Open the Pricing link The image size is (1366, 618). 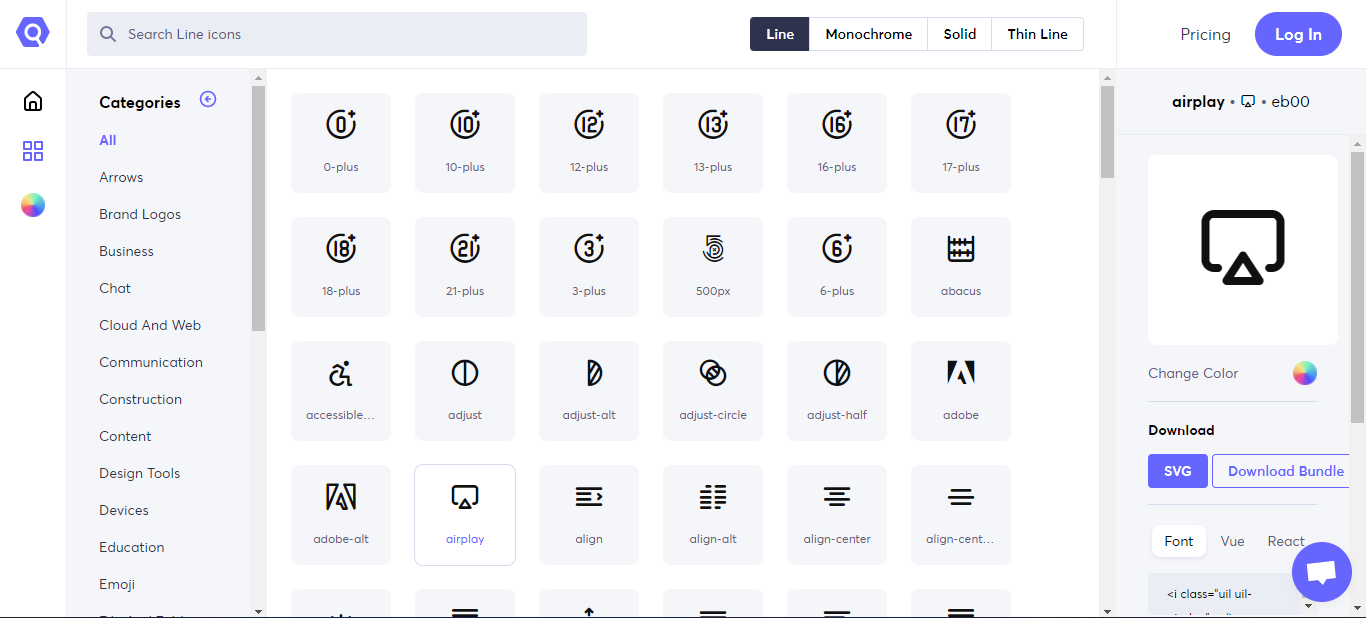(1206, 34)
